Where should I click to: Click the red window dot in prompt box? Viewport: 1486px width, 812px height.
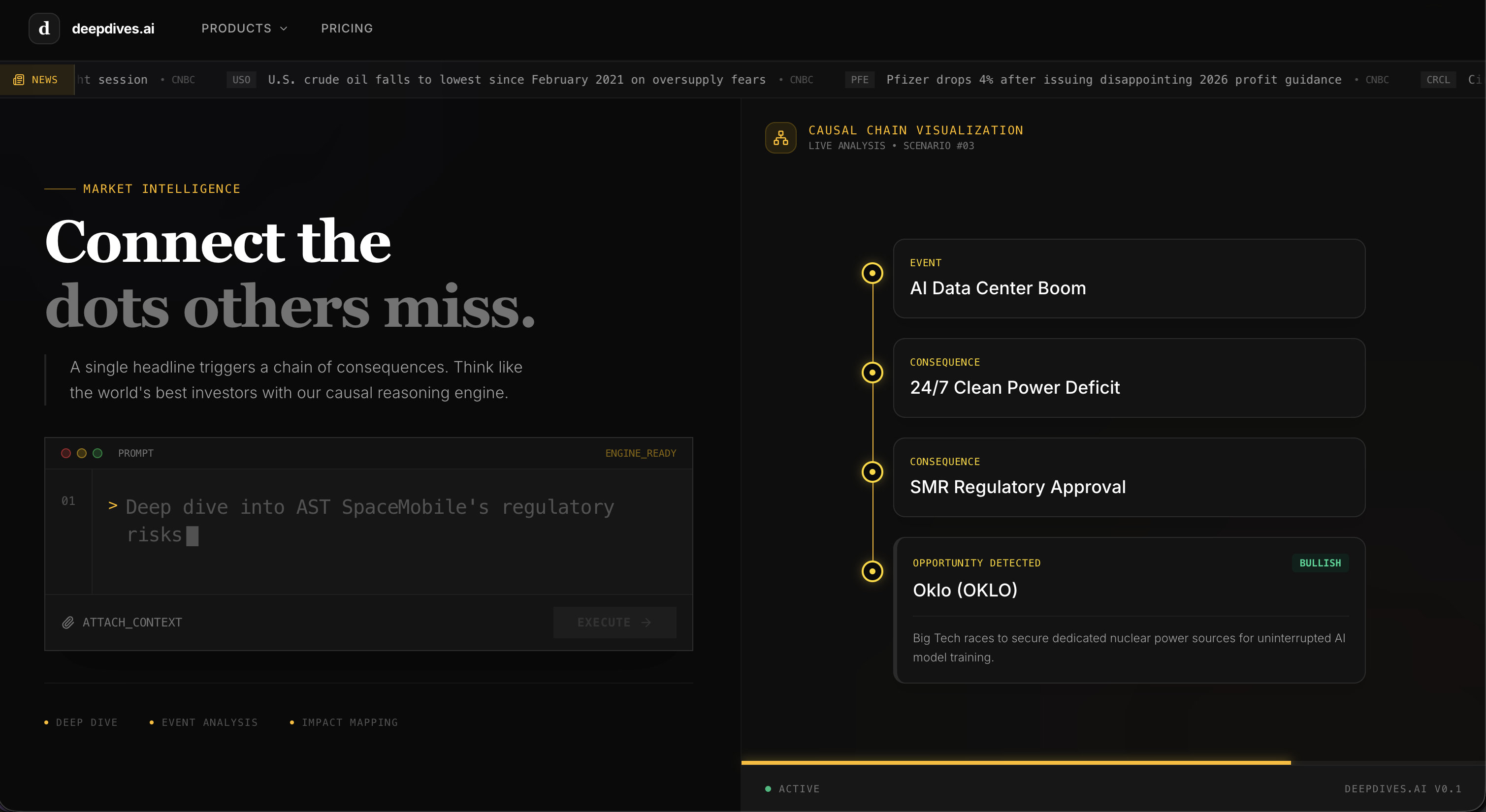pos(66,453)
